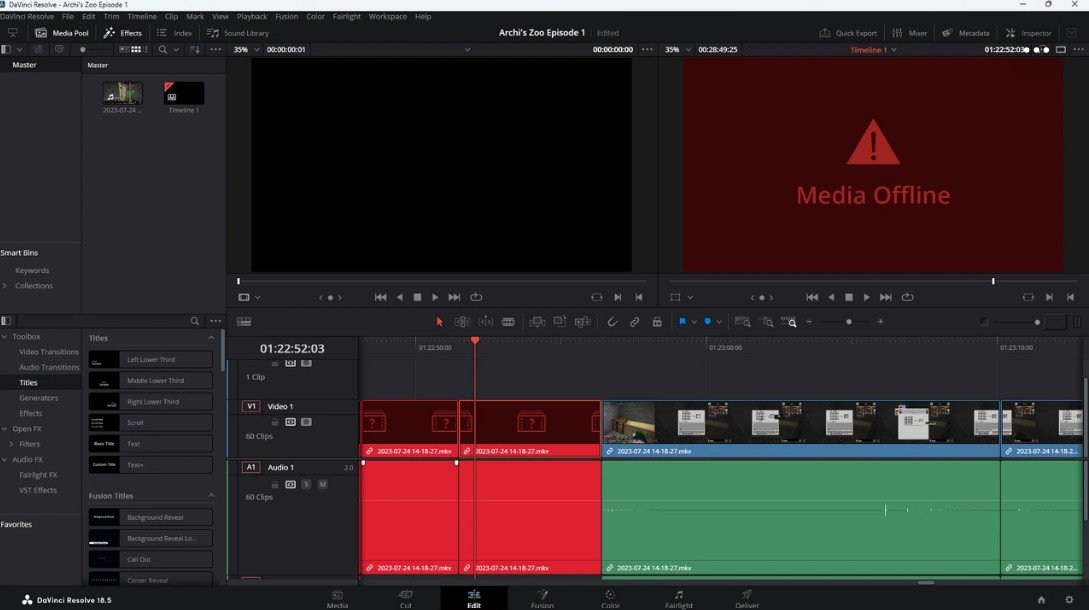This screenshot has width=1089, height=610.
Task: Open the Workspace menu
Action: tap(387, 16)
